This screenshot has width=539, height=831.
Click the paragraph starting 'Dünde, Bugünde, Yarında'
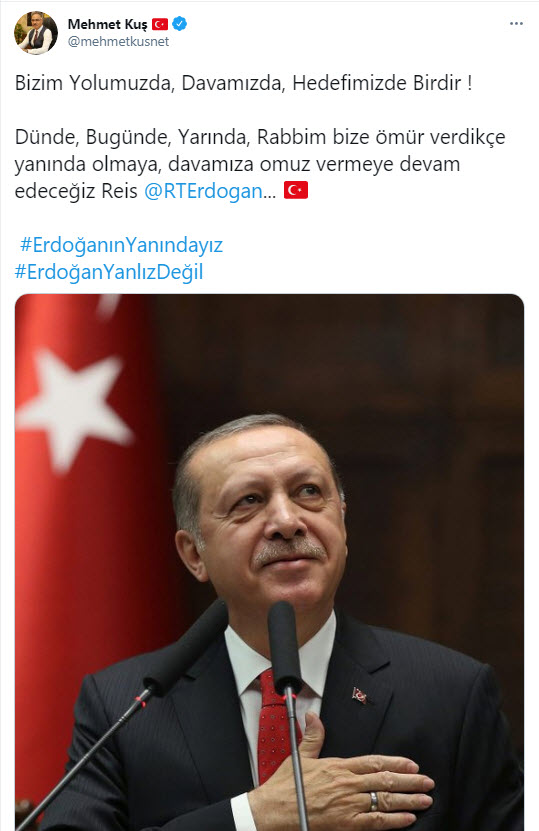pyautogui.click(x=260, y=164)
